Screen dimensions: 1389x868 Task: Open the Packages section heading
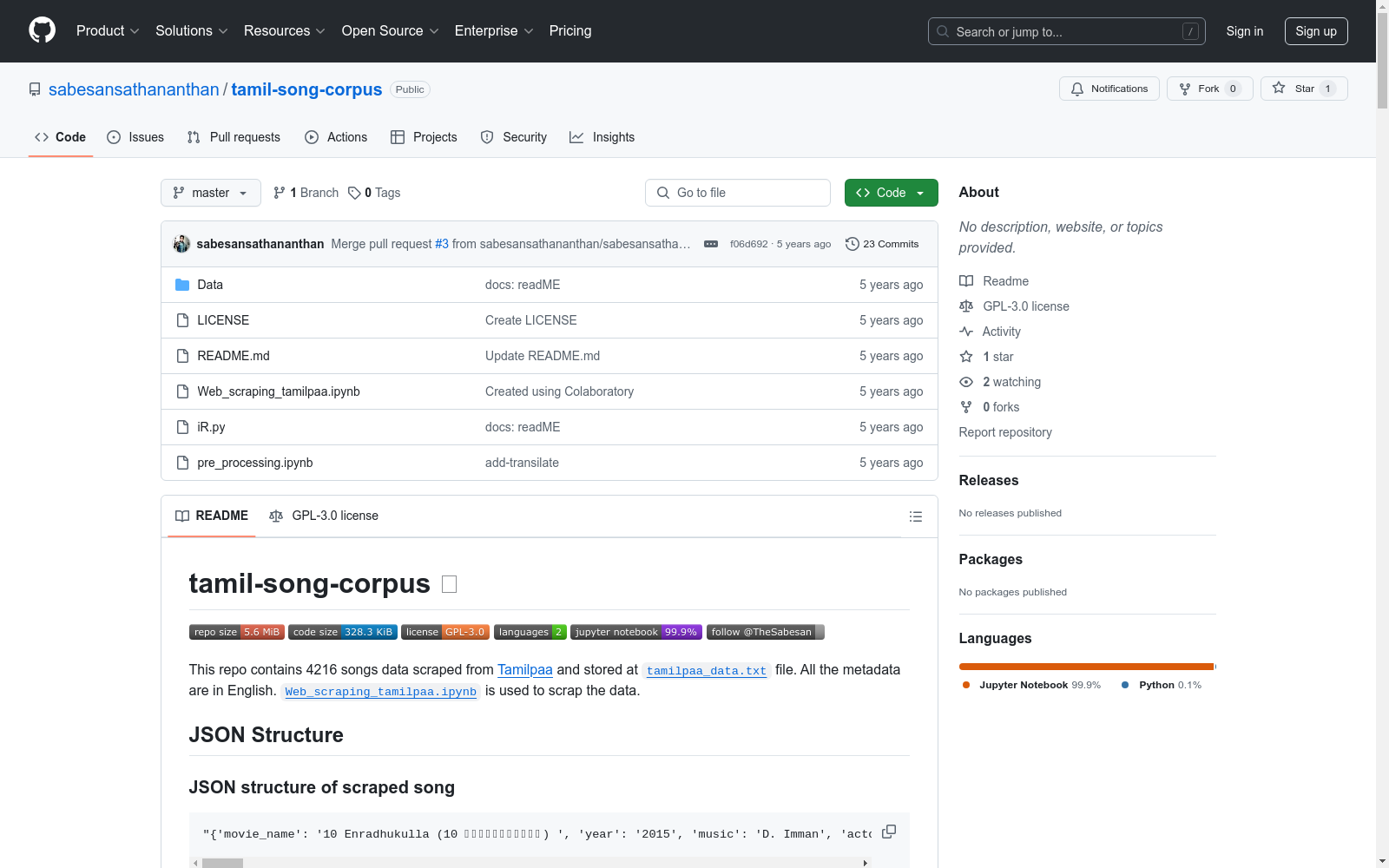click(x=991, y=560)
